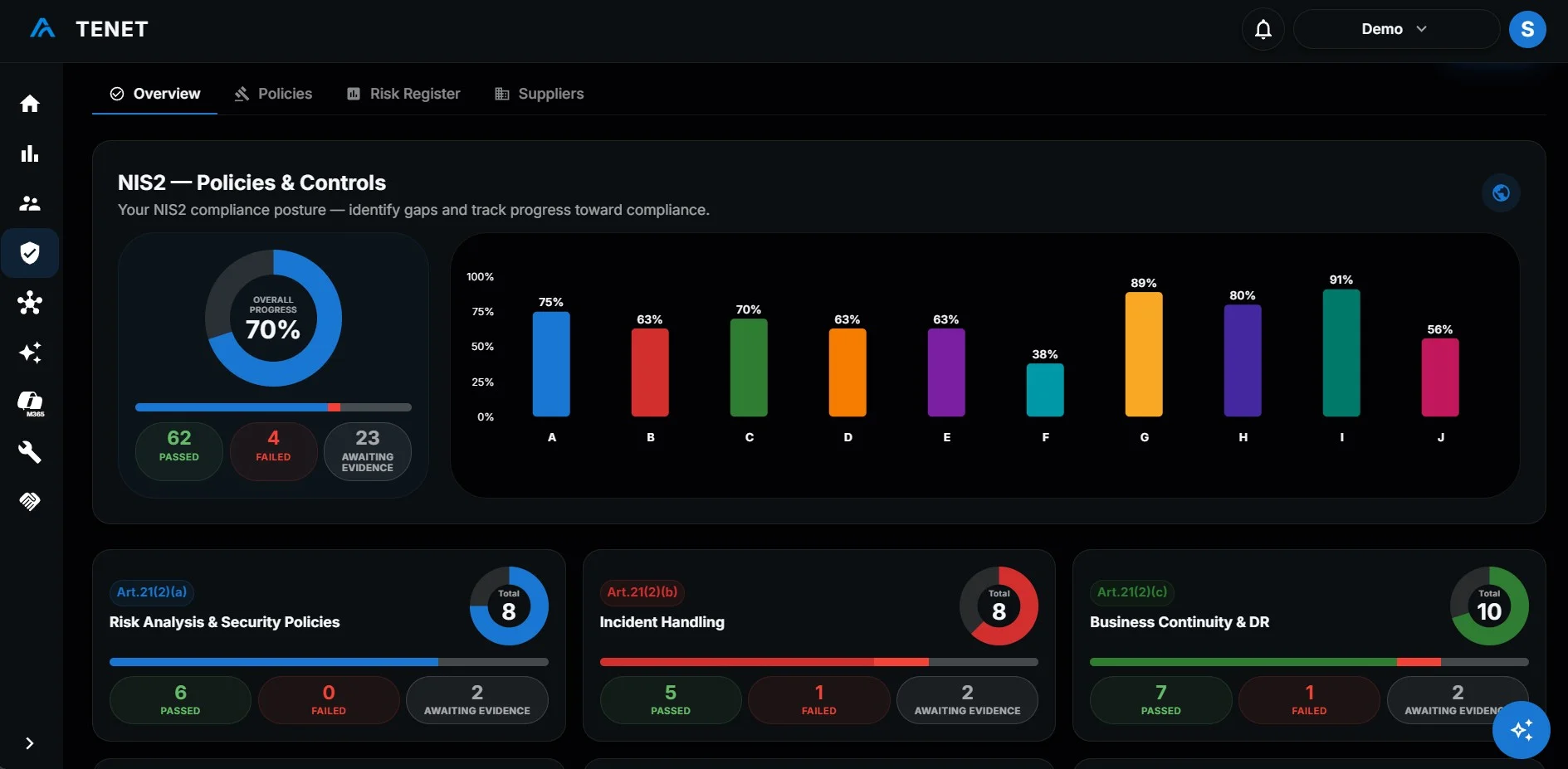Viewport: 1568px width, 769px height.
Task: Click the Overview tab checkmark icon
Action: (117, 94)
